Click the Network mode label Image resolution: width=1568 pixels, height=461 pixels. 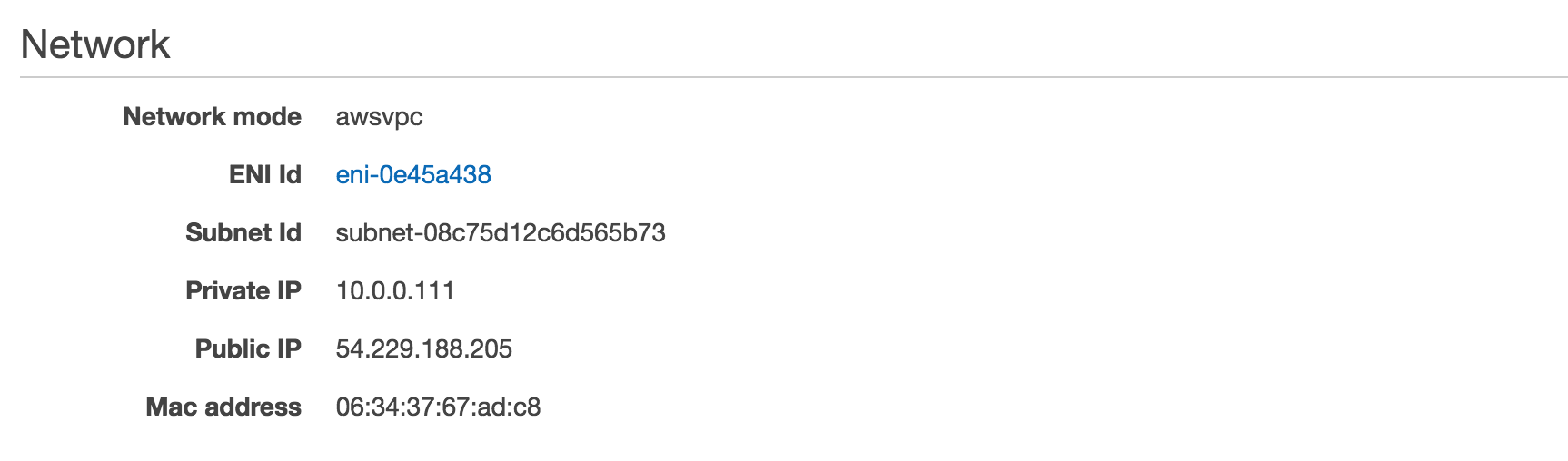[x=212, y=116]
